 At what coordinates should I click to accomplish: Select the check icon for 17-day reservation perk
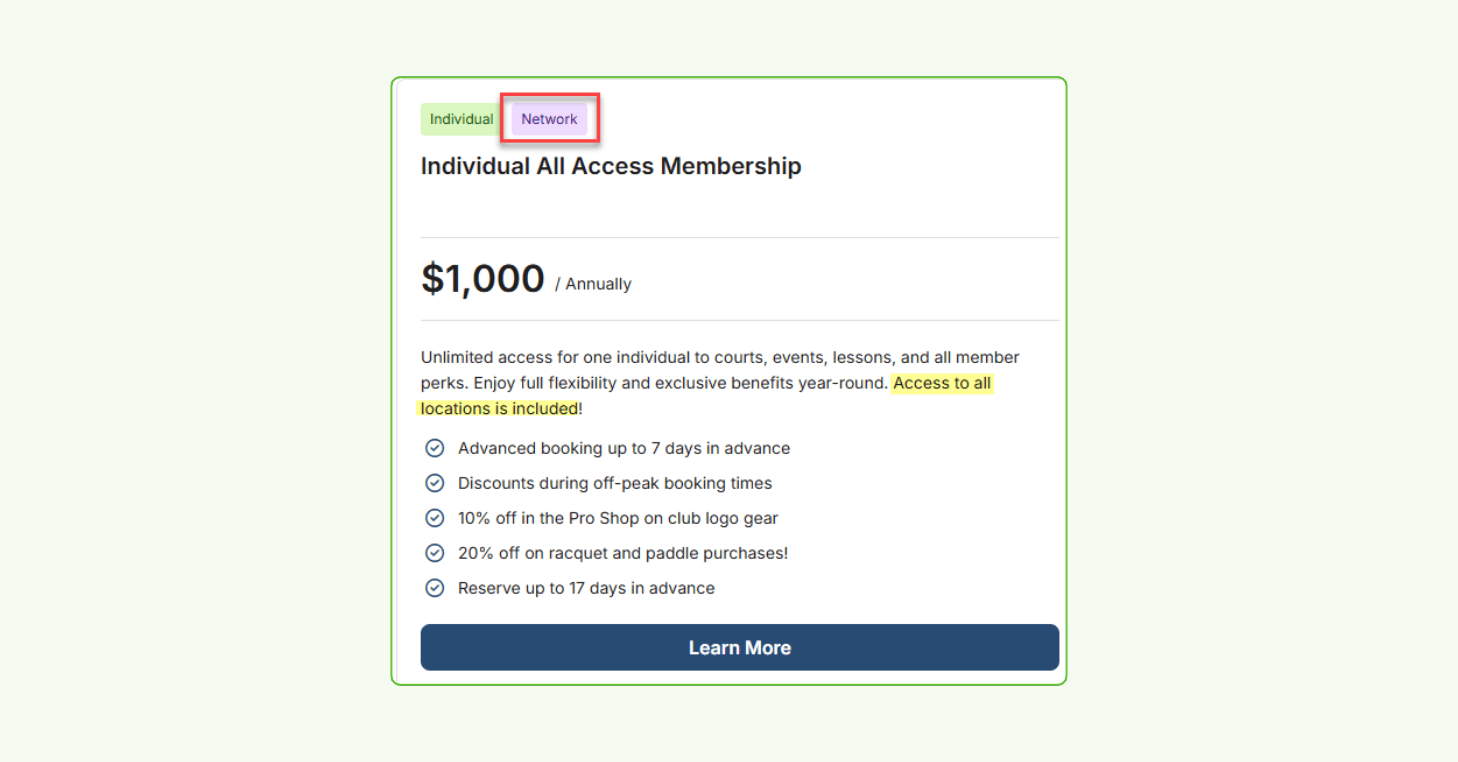coord(435,587)
